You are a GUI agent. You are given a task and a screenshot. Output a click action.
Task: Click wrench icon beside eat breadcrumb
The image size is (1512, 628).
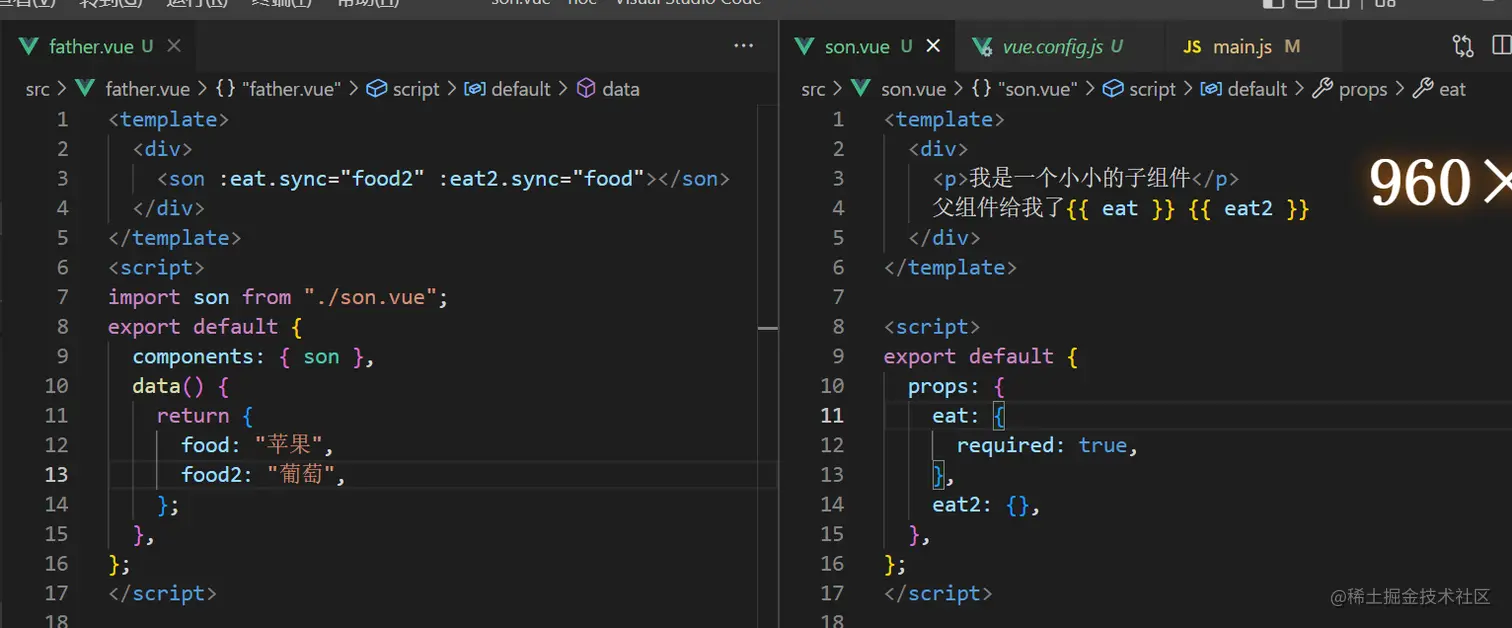[1423, 89]
